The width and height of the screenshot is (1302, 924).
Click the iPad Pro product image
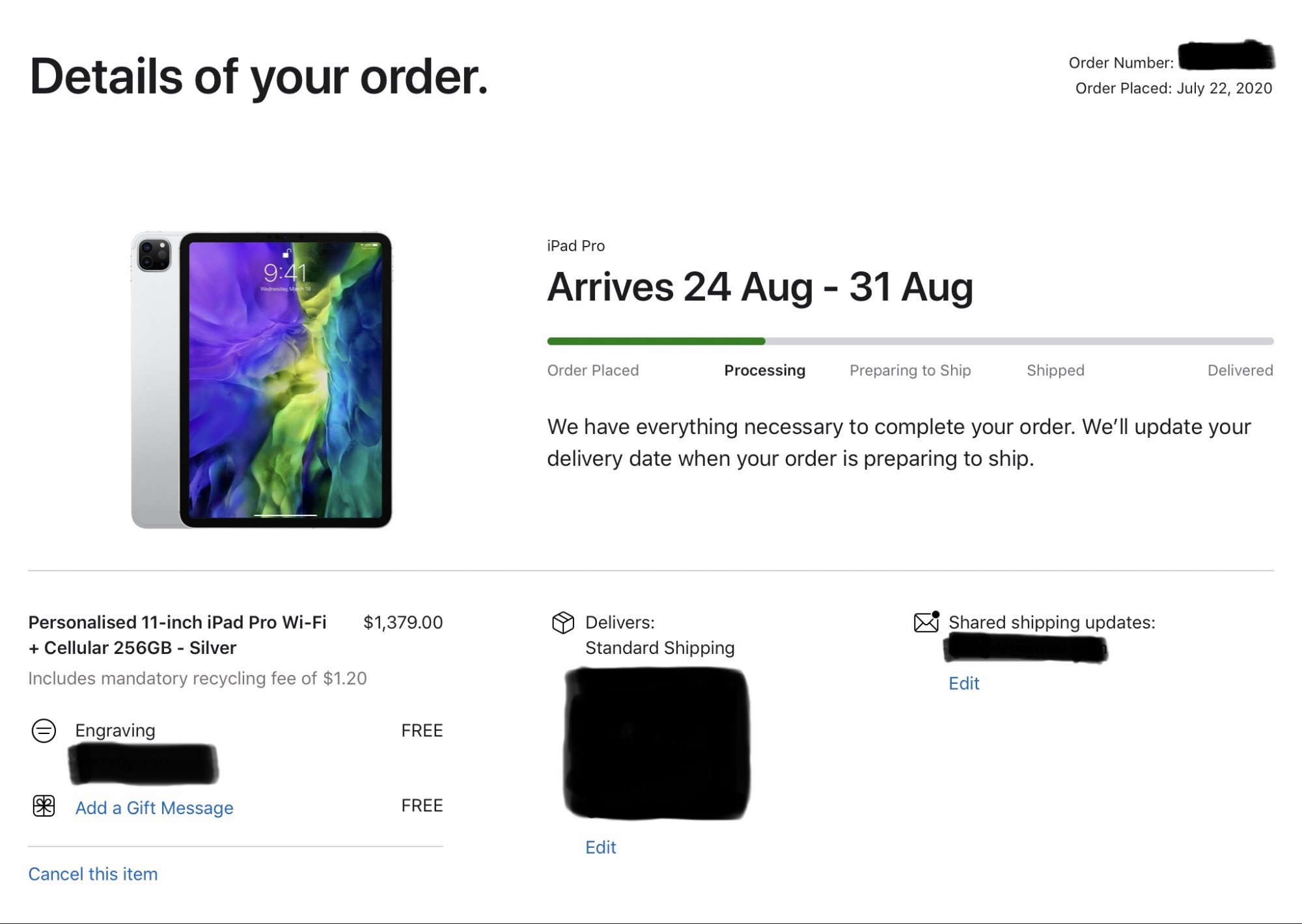tap(262, 380)
